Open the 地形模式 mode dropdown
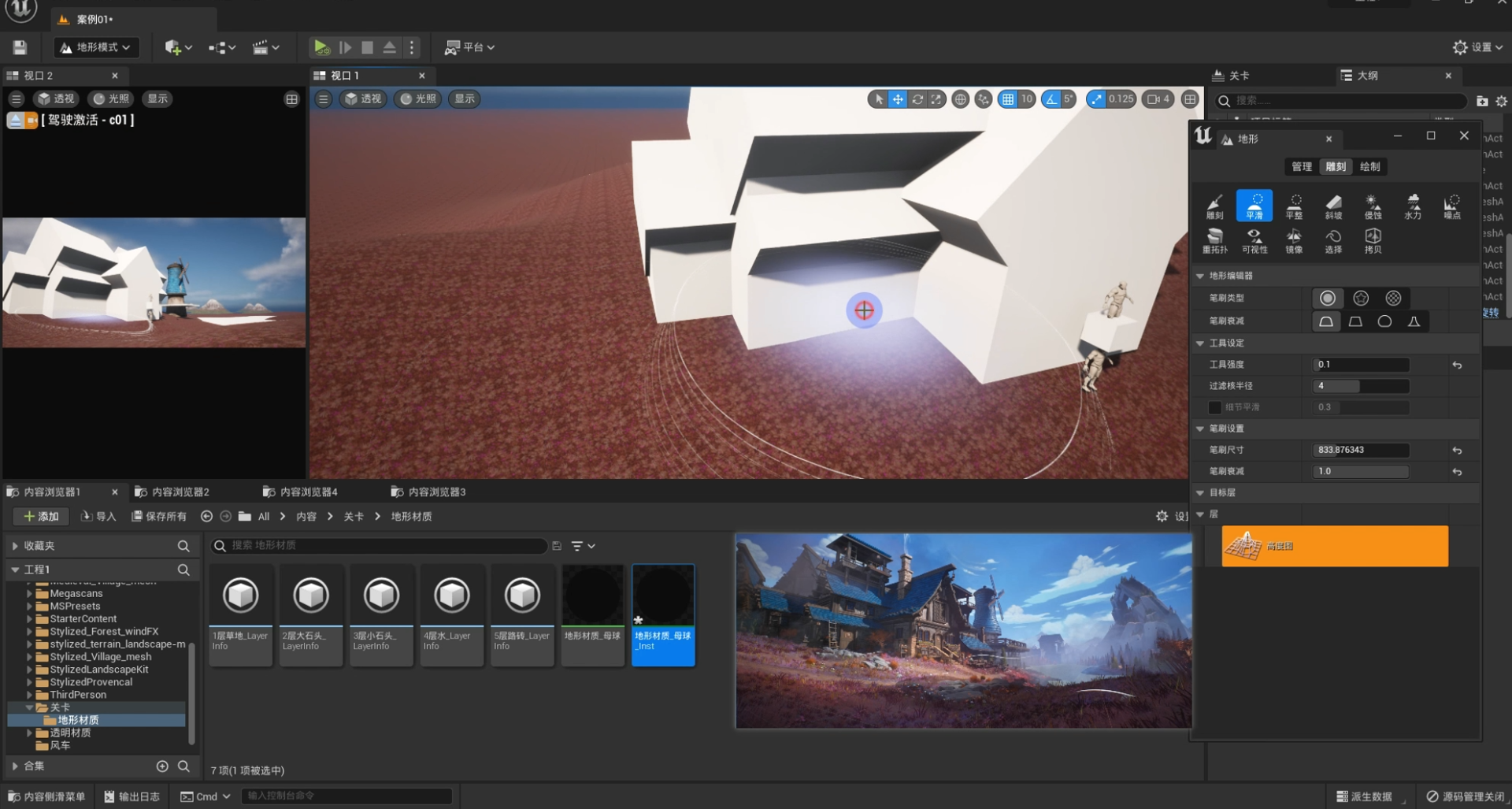 pyautogui.click(x=96, y=47)
